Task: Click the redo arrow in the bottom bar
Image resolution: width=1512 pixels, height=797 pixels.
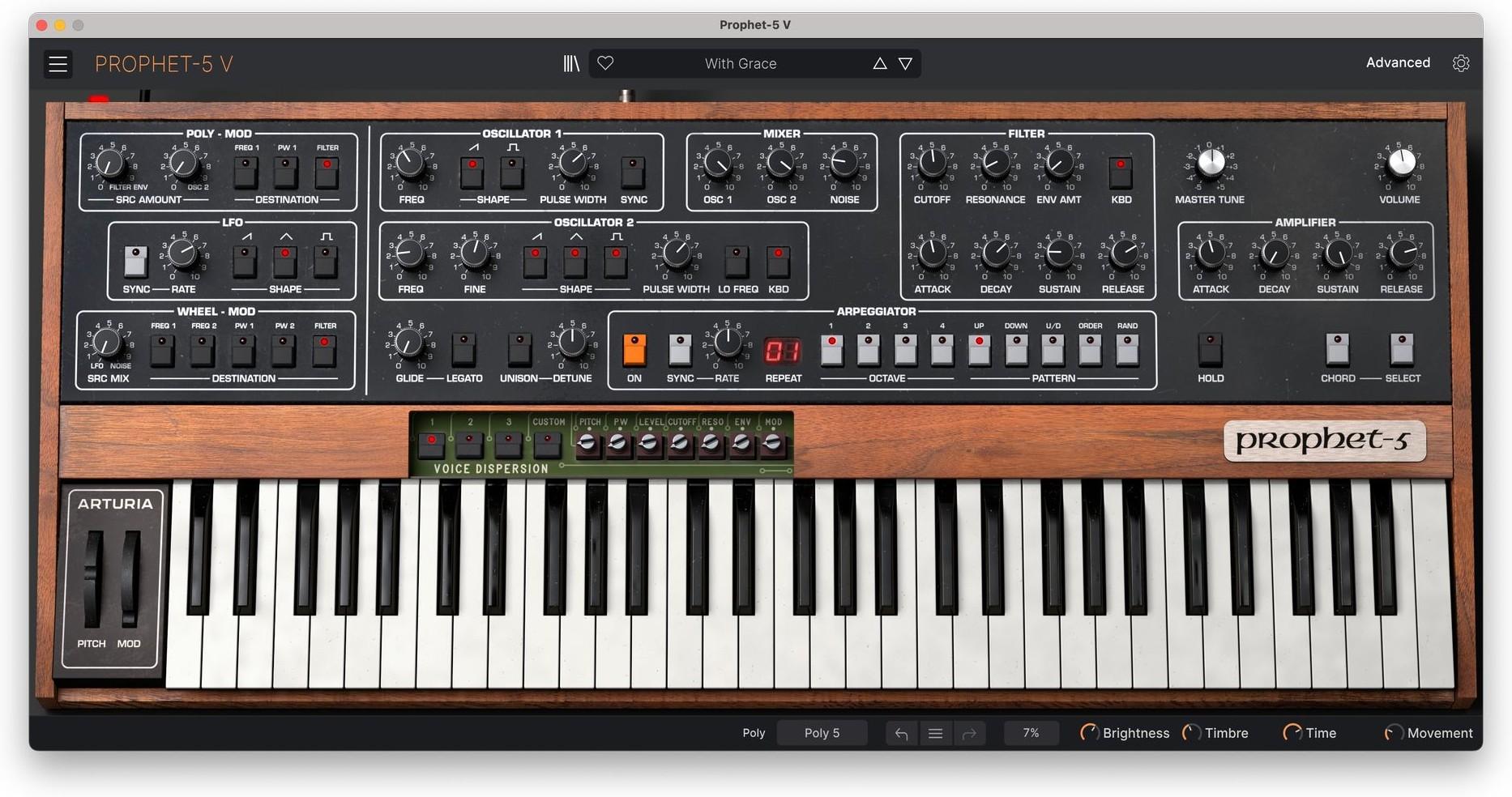Action: (969, 732)
